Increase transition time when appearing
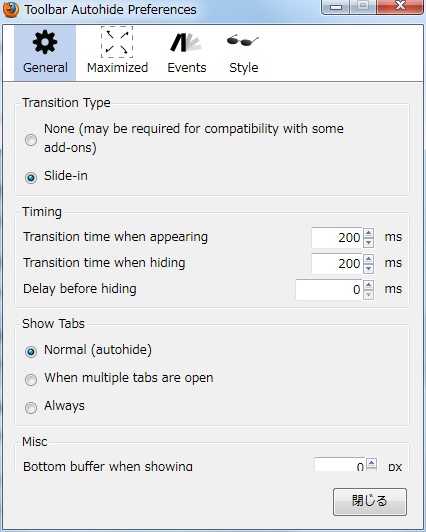This screenshot has height=532, width=426. 368,233
